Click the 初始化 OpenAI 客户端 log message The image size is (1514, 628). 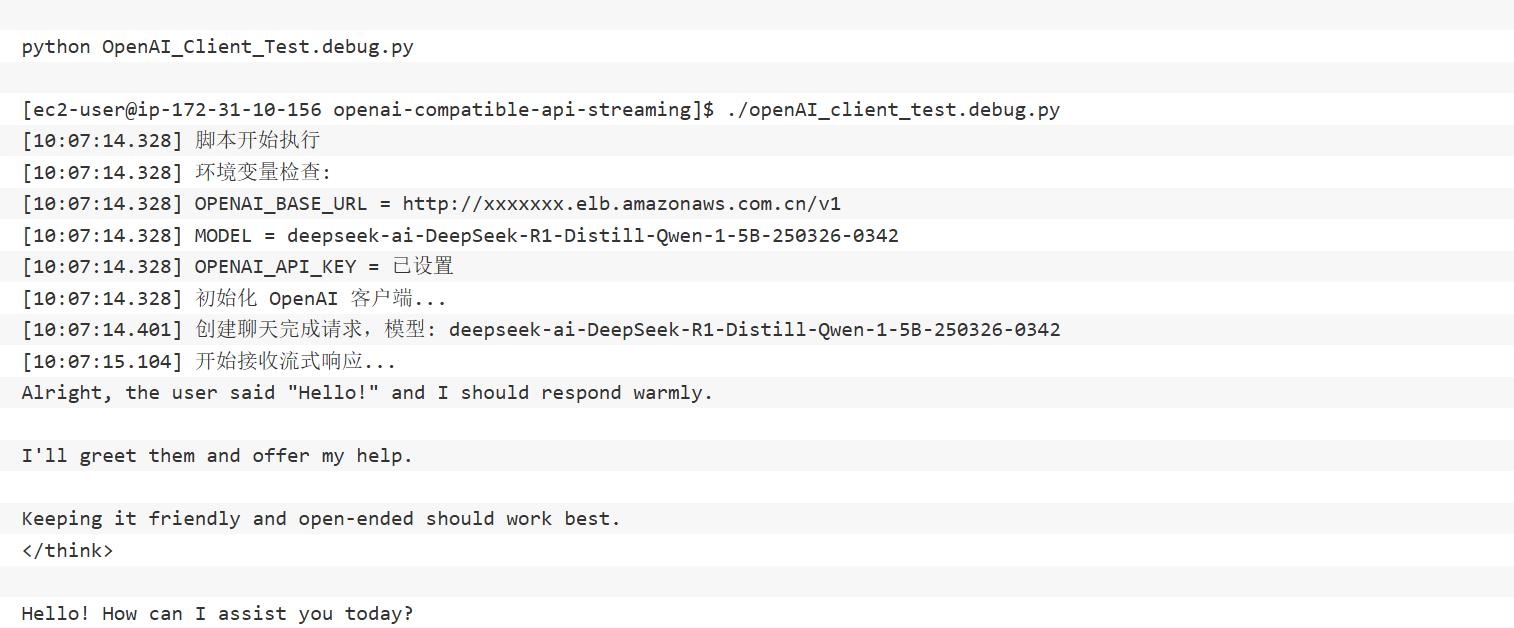320,299
